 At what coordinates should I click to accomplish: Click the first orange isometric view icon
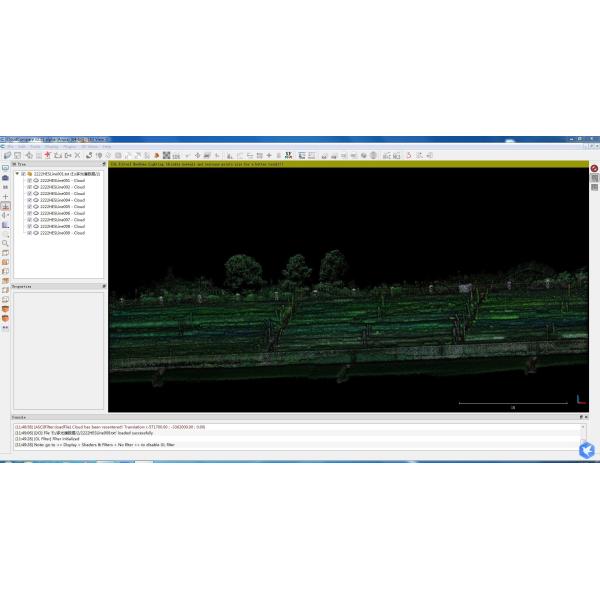pos(5,309)
